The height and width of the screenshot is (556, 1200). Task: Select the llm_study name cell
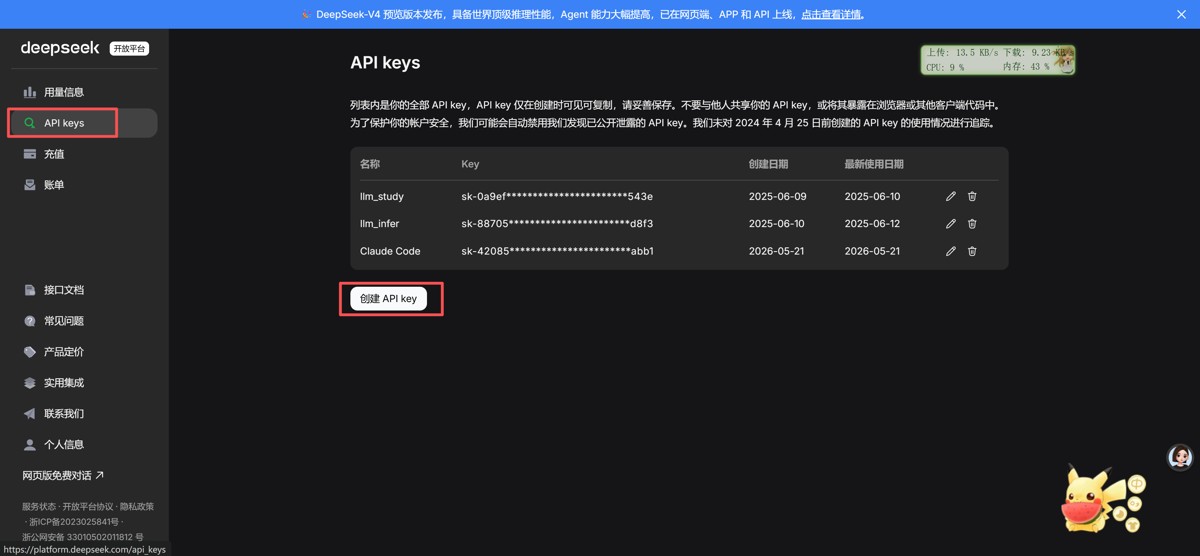382,197
